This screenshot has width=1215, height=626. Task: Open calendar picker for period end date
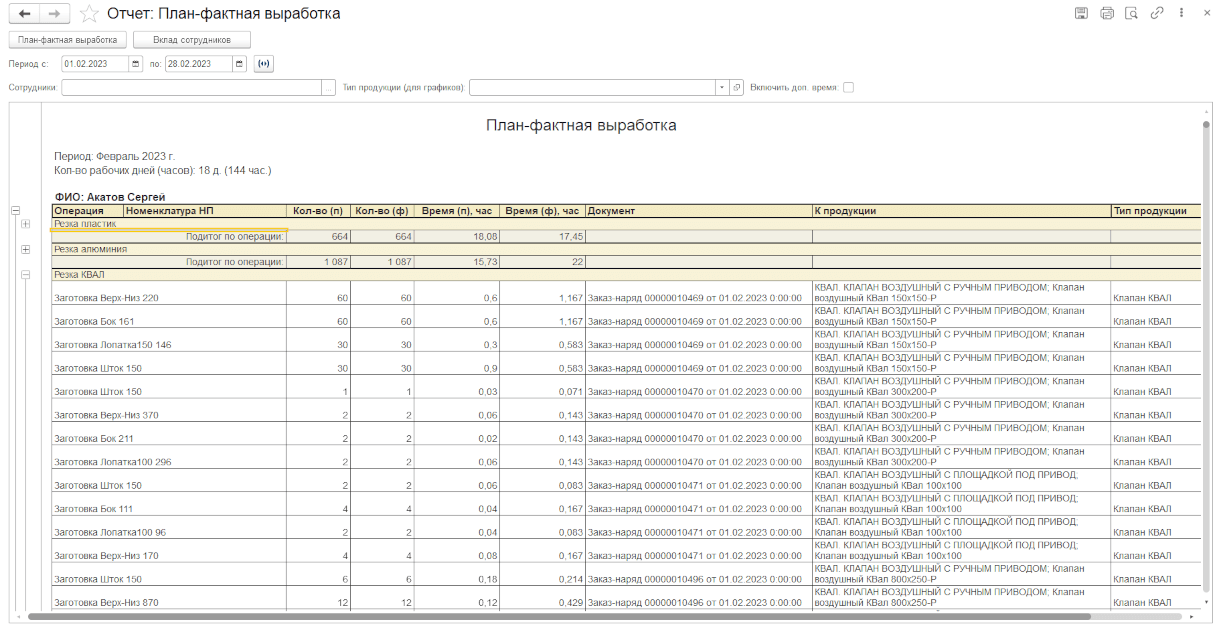click(x=239, y=64)
